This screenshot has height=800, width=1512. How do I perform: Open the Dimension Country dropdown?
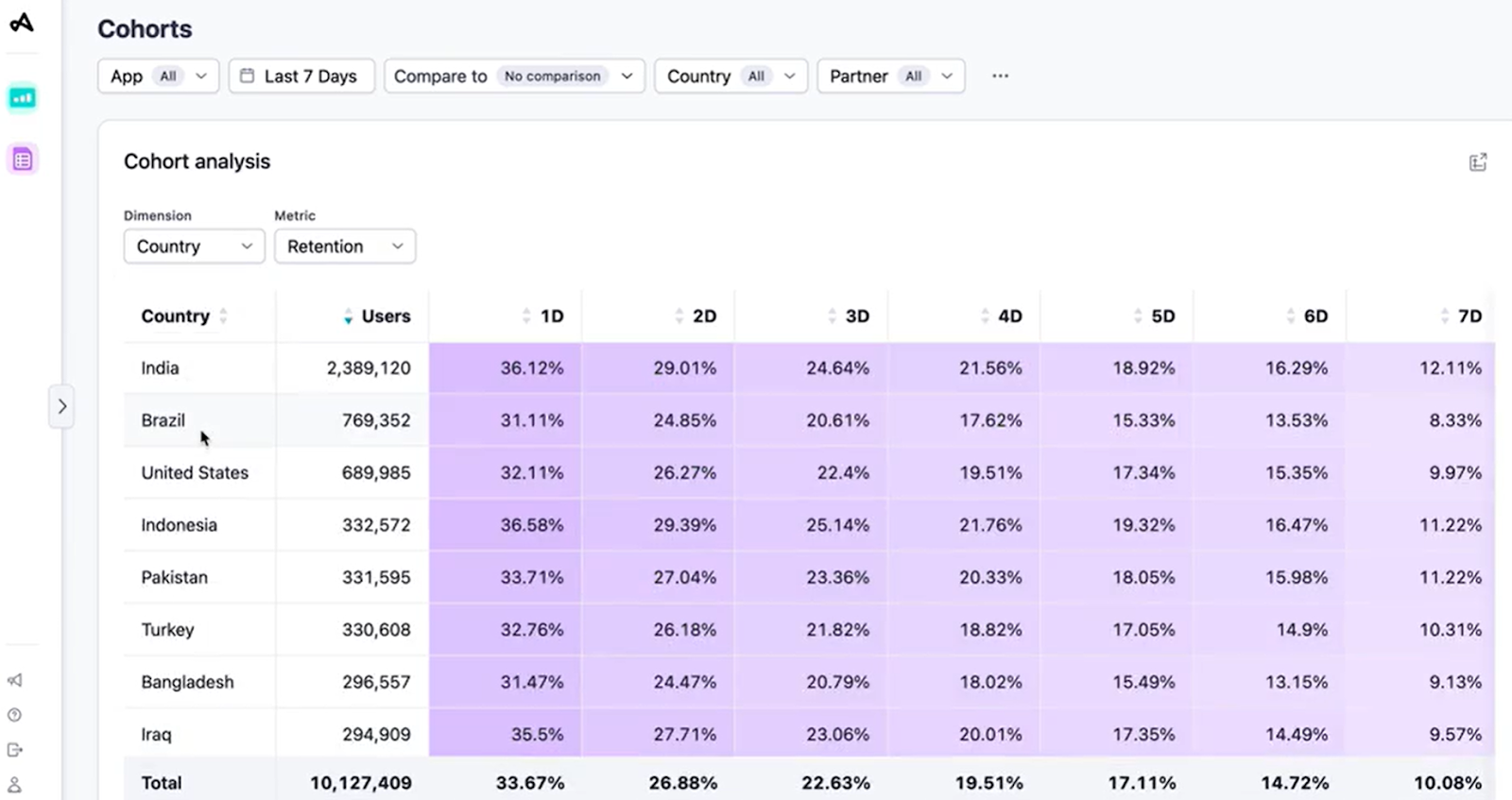(x=194, y=247)
